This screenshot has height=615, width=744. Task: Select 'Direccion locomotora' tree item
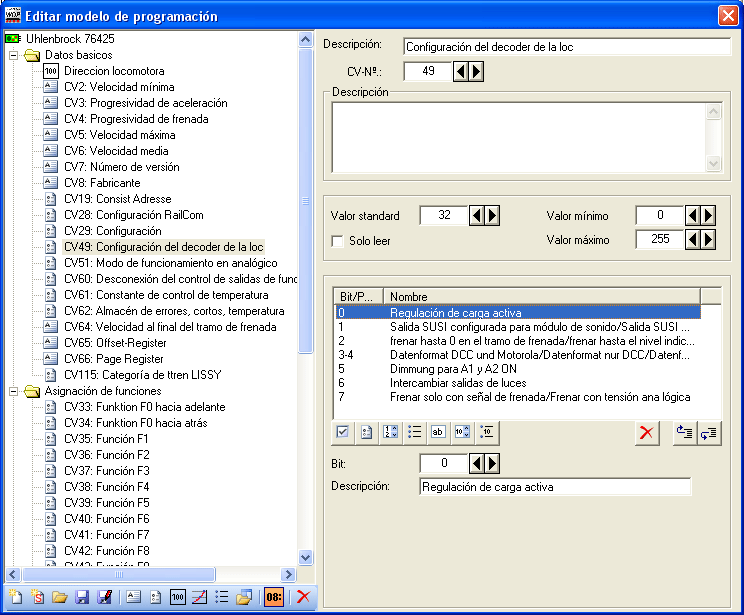(x=114, y=71)
